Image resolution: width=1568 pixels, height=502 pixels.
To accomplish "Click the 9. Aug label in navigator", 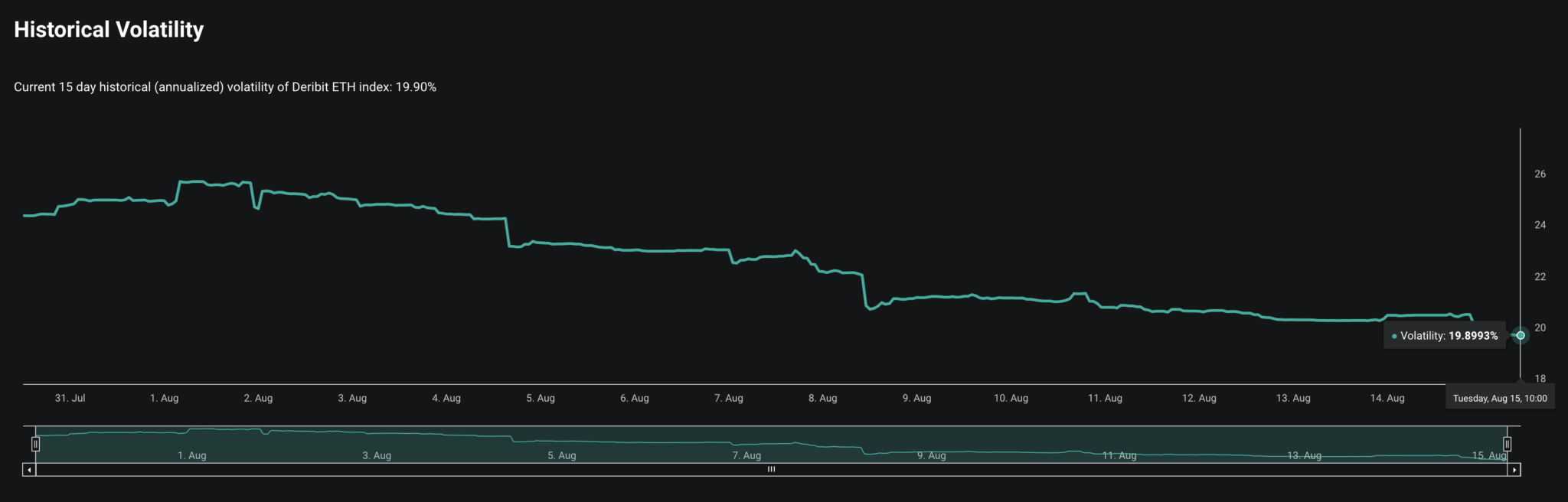I will [x=931, y=455].
